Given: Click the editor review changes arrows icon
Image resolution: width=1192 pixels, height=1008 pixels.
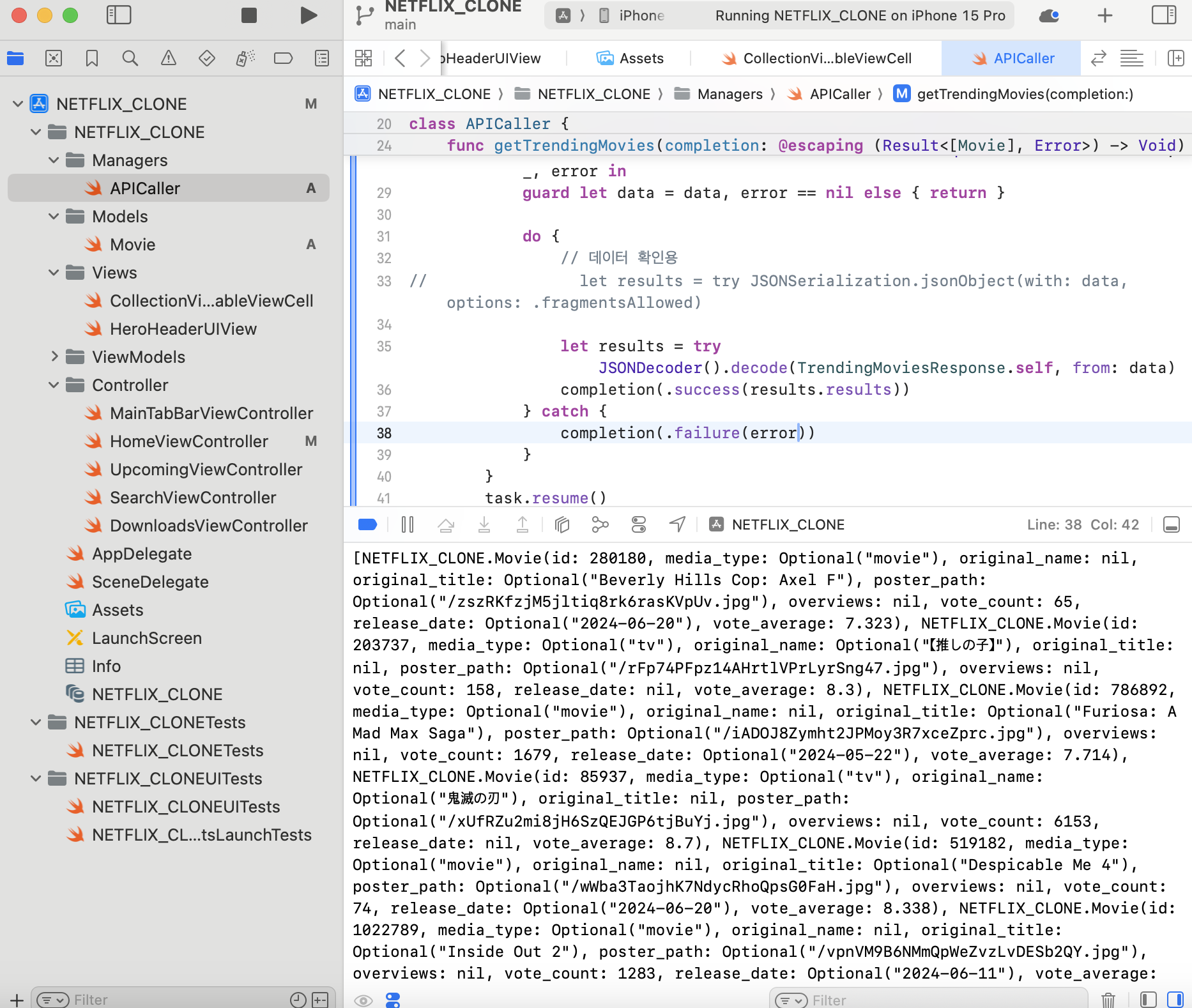Looking at the screenshot, I should [1098, 59].
